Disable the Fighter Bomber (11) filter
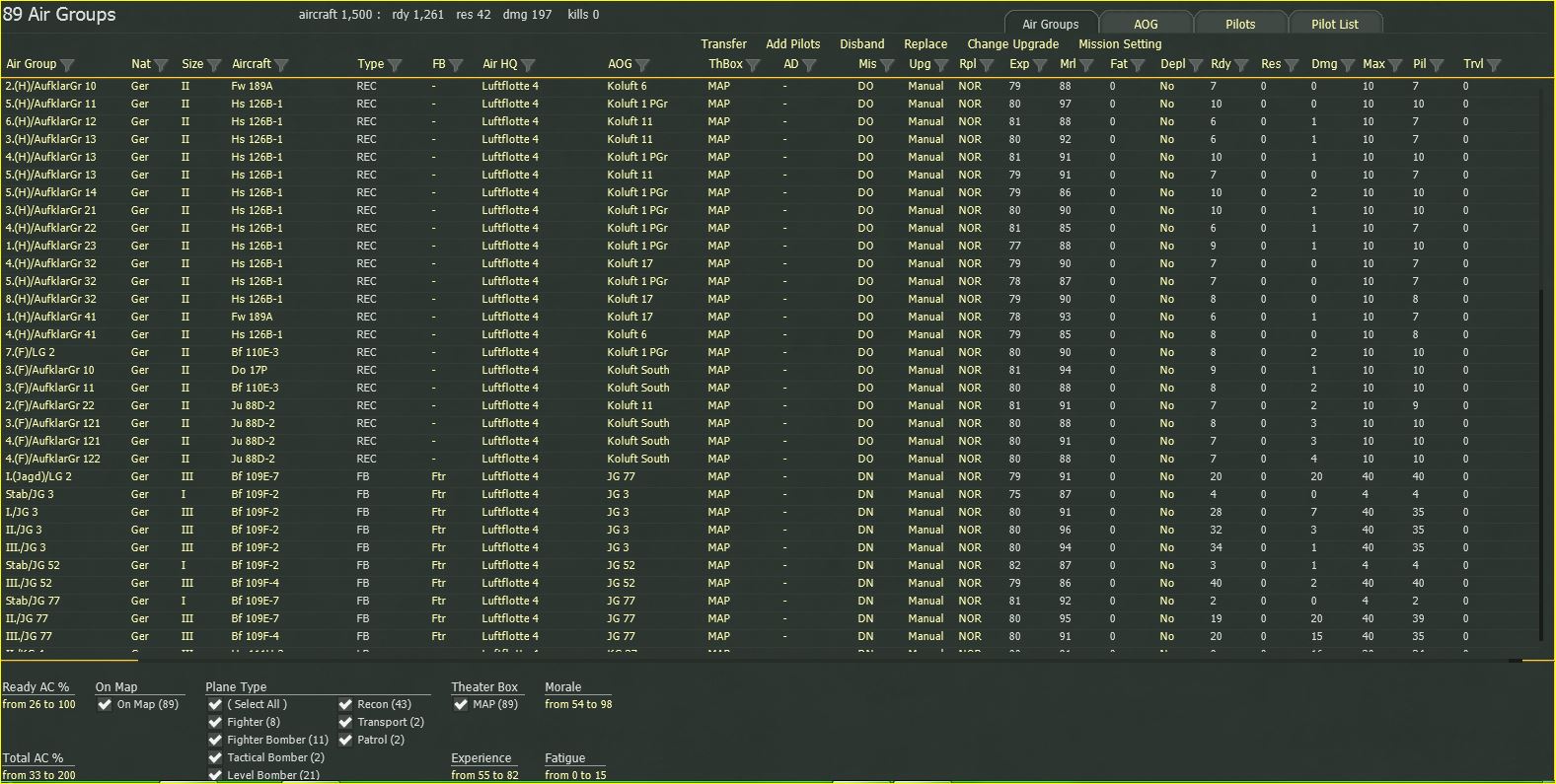1556x784 pixels. click(215, 741)
